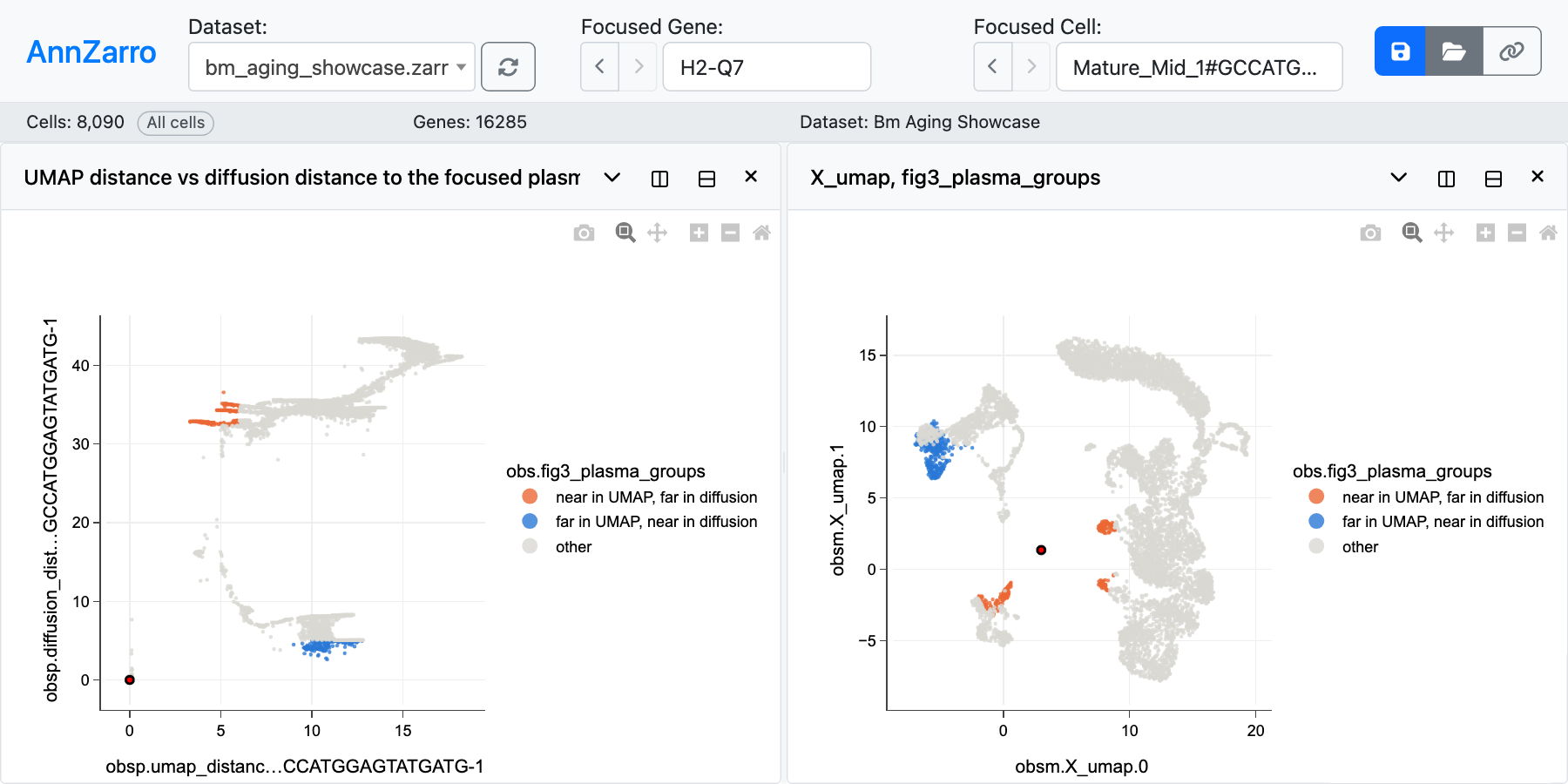Split the X_umap panel vertically

(x=1447, y=179)
